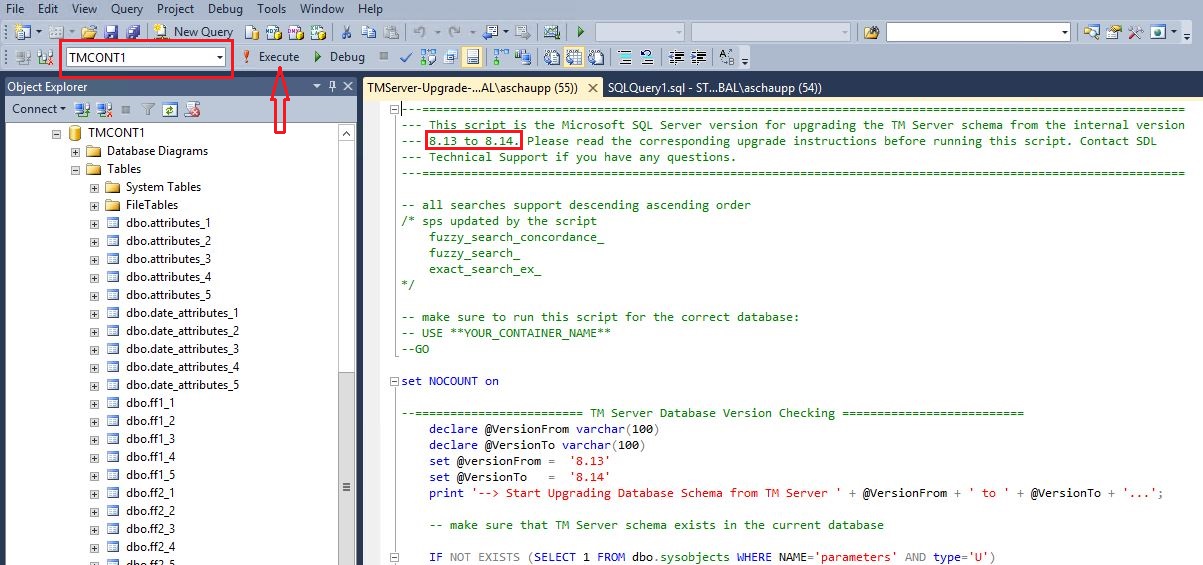
Task: Click Refresh icon in Object Explorer
Action: [x=169, y=109]
